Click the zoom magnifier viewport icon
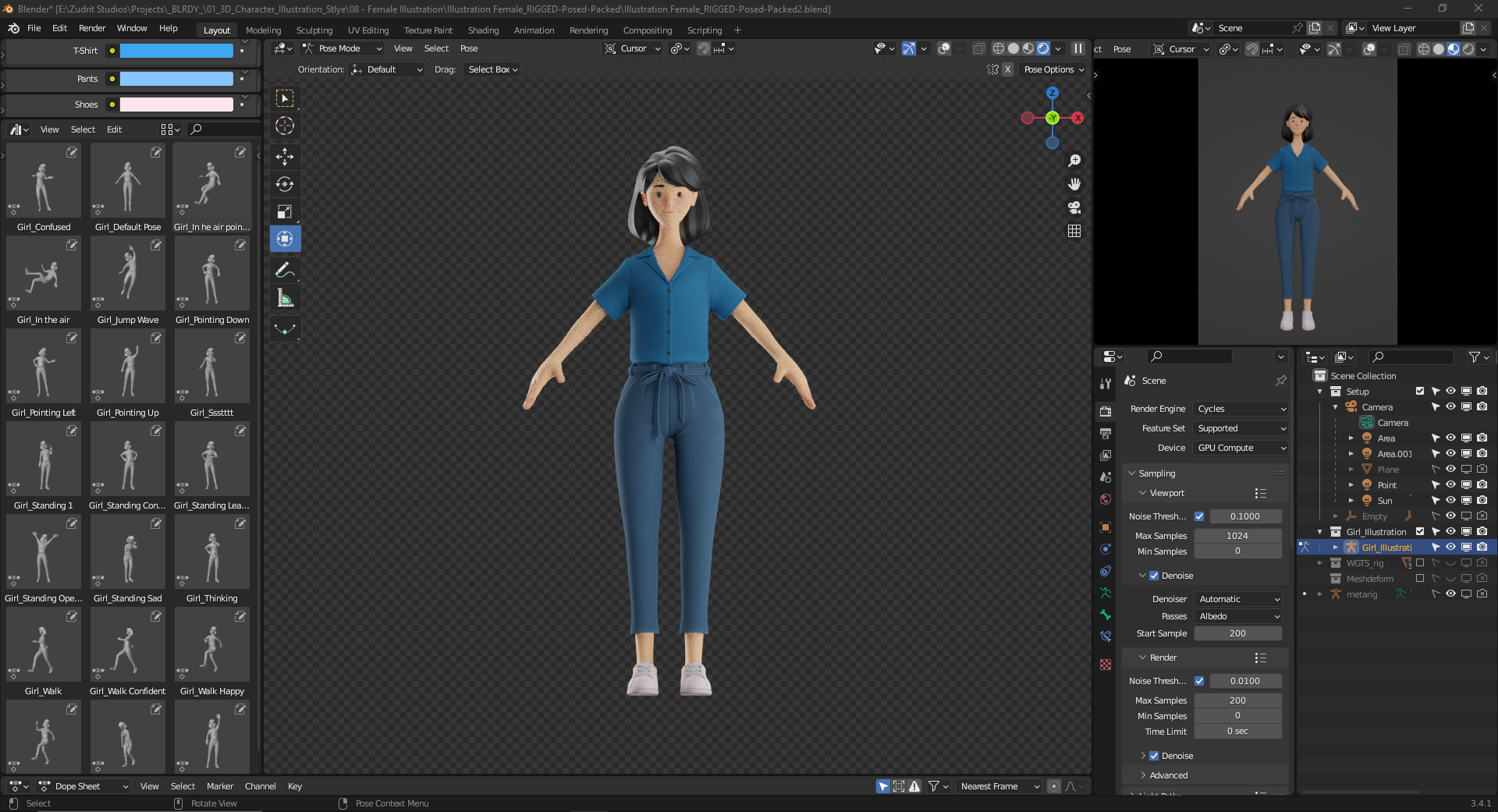 pyautogui.click(x=1074, y=161)
